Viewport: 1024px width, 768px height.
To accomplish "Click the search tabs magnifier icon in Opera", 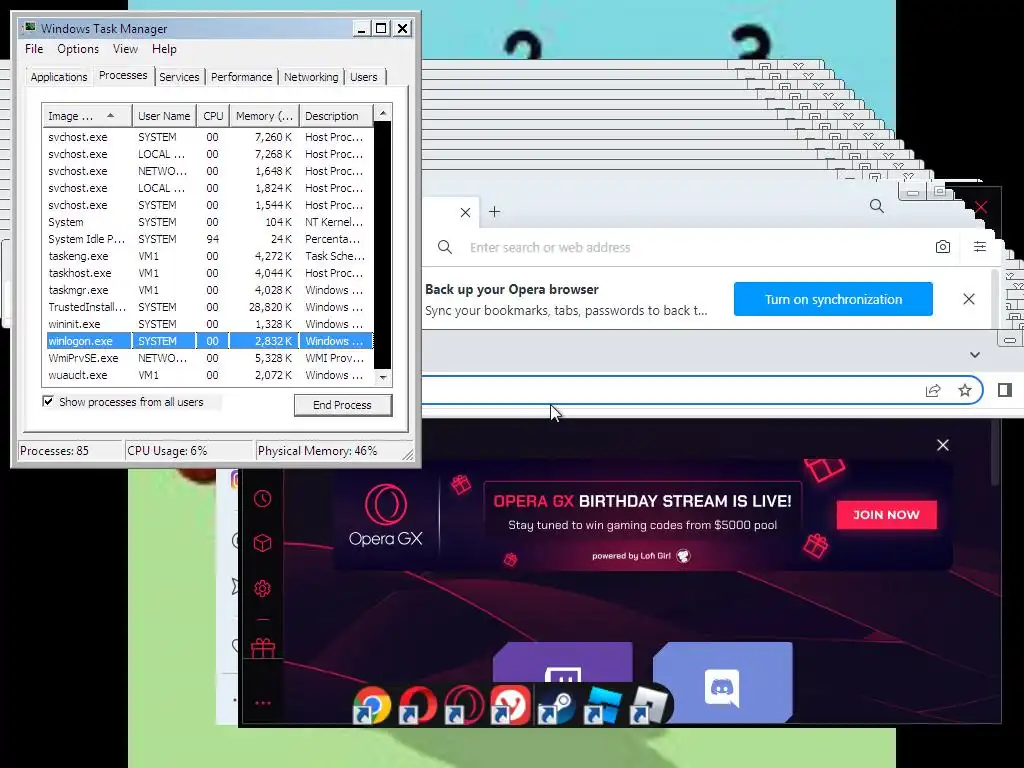I will pyautogui.click(x=876, y=207).
